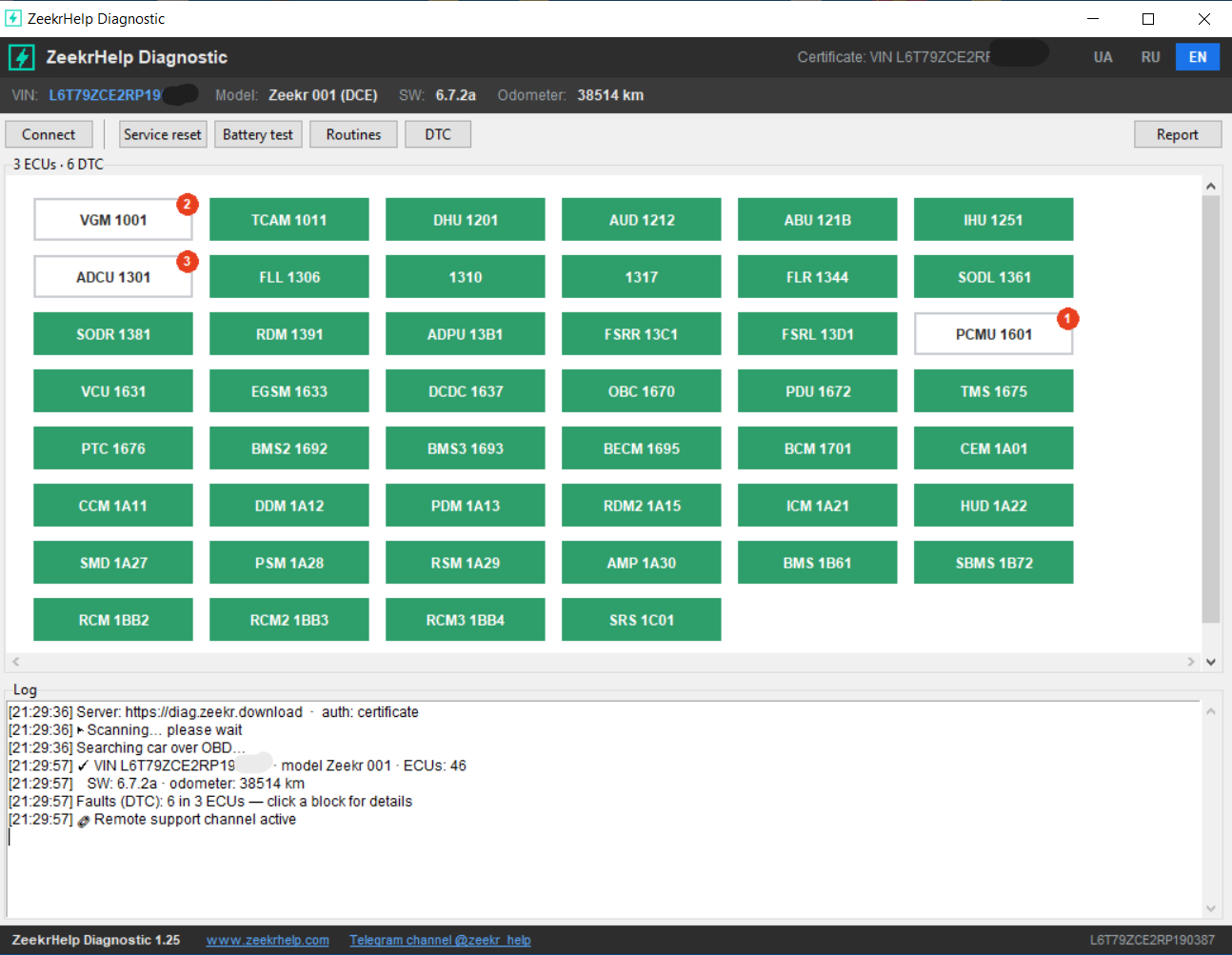Open the VGM 1001 ECU block
This screenshot has width=1232, height=955.
(x=113, y=220)
